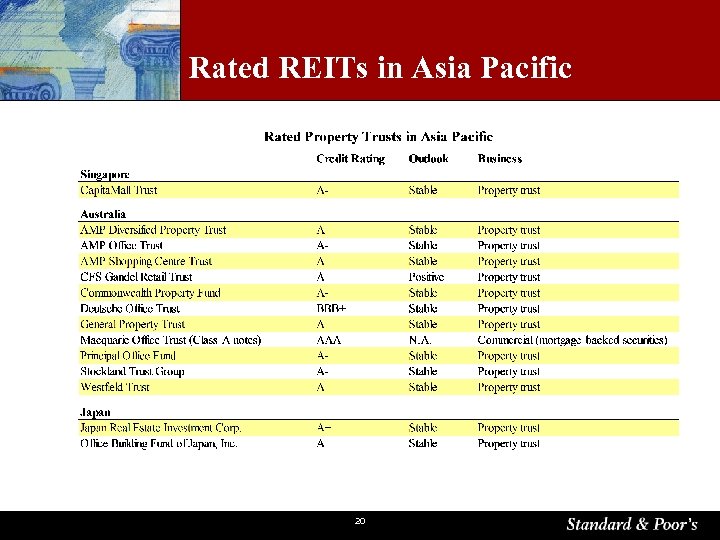Click the 'Outlook' column header
720x540 pixels.
coord(428,158)
